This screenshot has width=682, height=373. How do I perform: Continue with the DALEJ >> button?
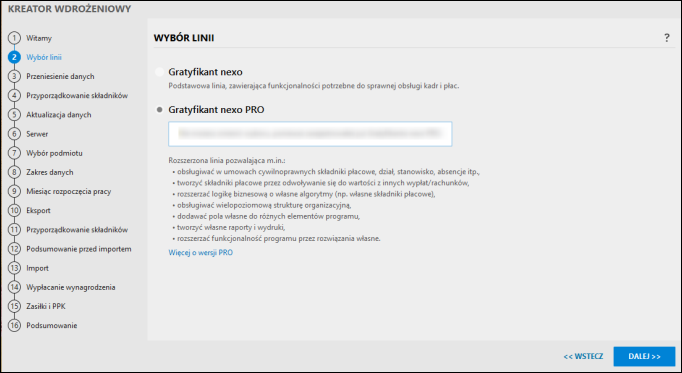tap(644, 356)
